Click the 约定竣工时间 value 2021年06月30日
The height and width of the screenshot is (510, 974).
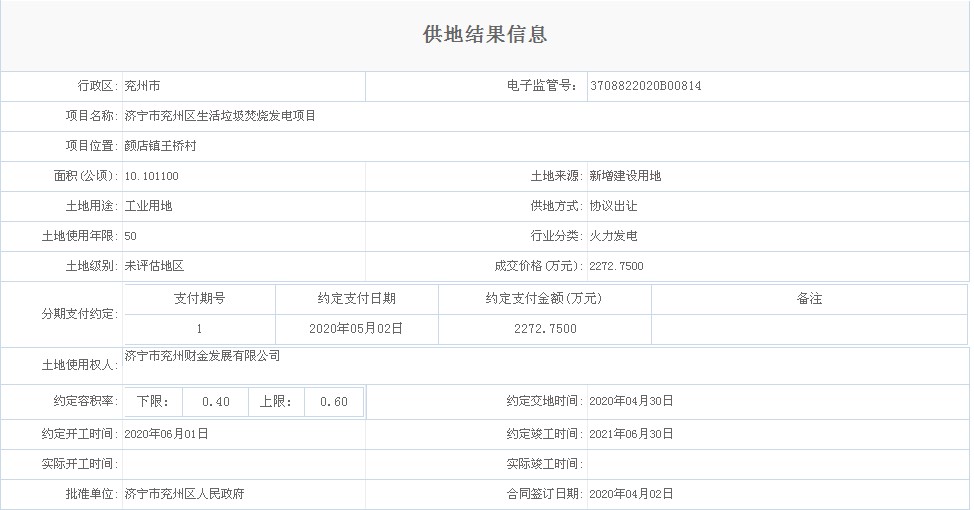coord(631,434)
